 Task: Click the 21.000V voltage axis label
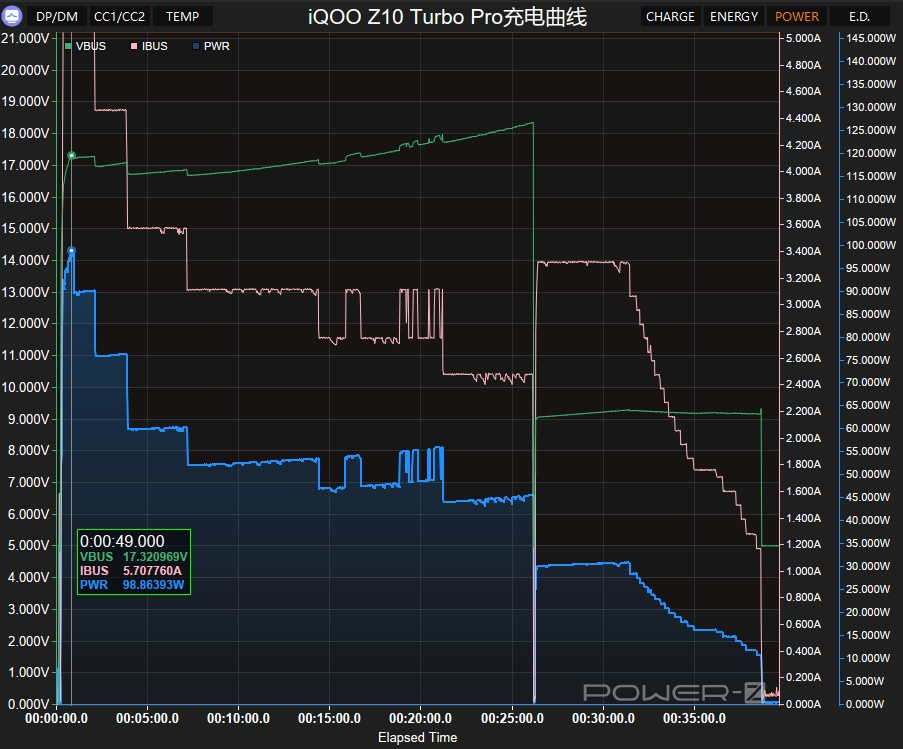(x=25, y=39)
